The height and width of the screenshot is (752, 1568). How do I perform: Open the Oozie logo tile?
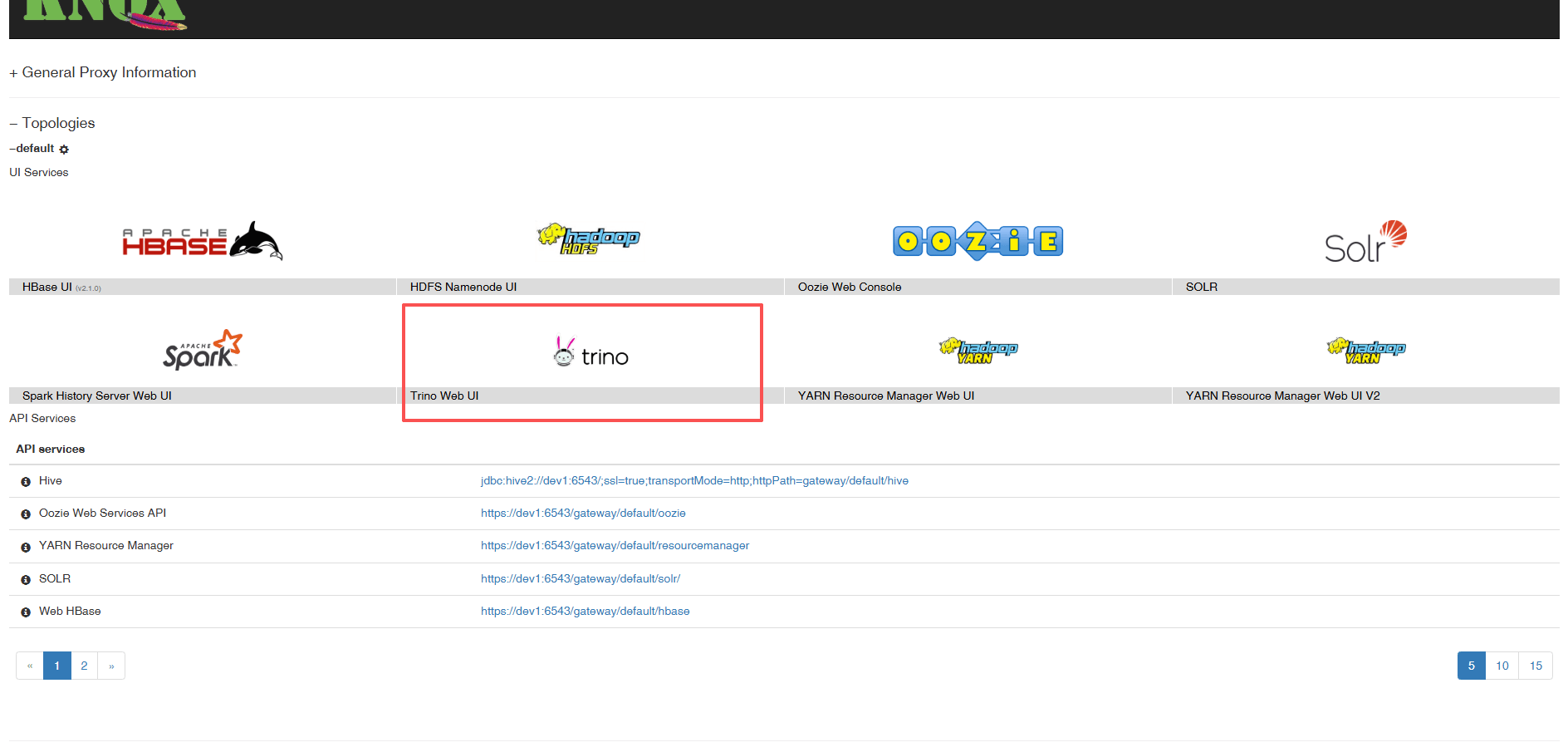(978, 241)
